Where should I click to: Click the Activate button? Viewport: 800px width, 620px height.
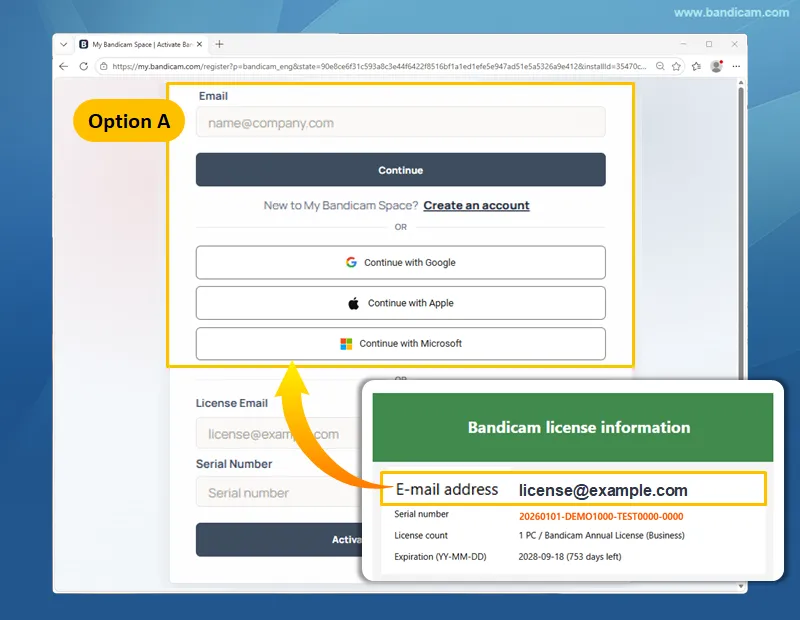point(279,539)
